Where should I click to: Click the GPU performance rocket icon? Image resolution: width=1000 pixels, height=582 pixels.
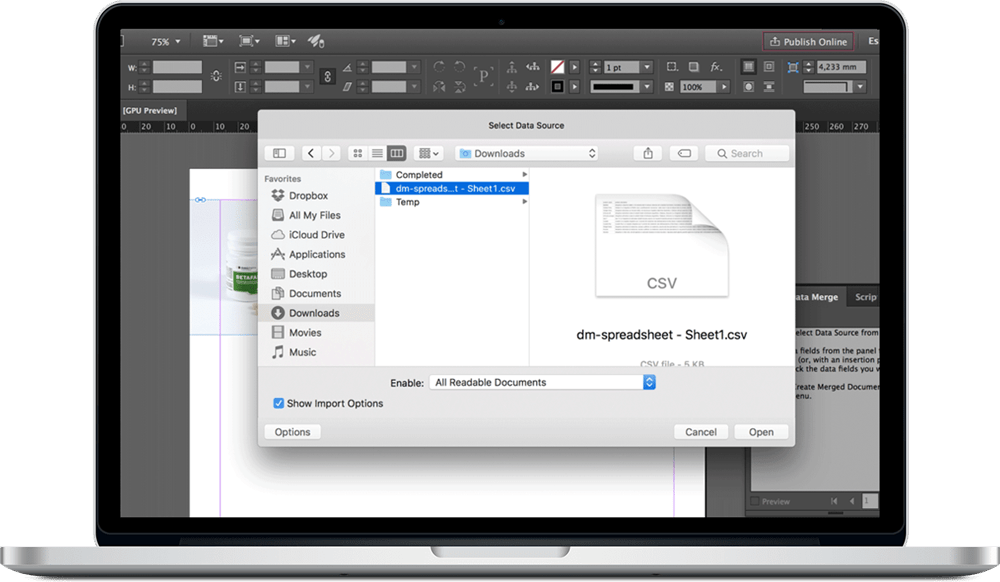316,41
